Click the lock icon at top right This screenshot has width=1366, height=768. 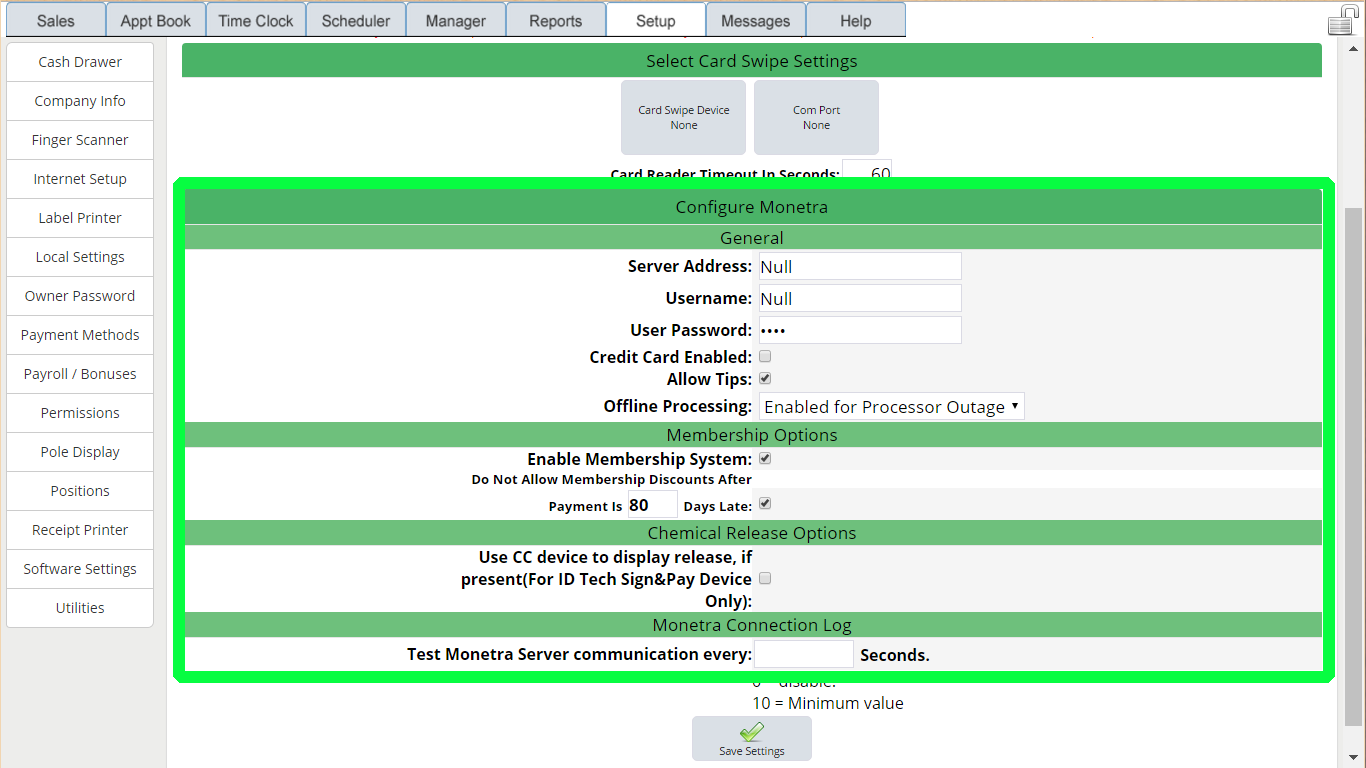coord(1343,20)
